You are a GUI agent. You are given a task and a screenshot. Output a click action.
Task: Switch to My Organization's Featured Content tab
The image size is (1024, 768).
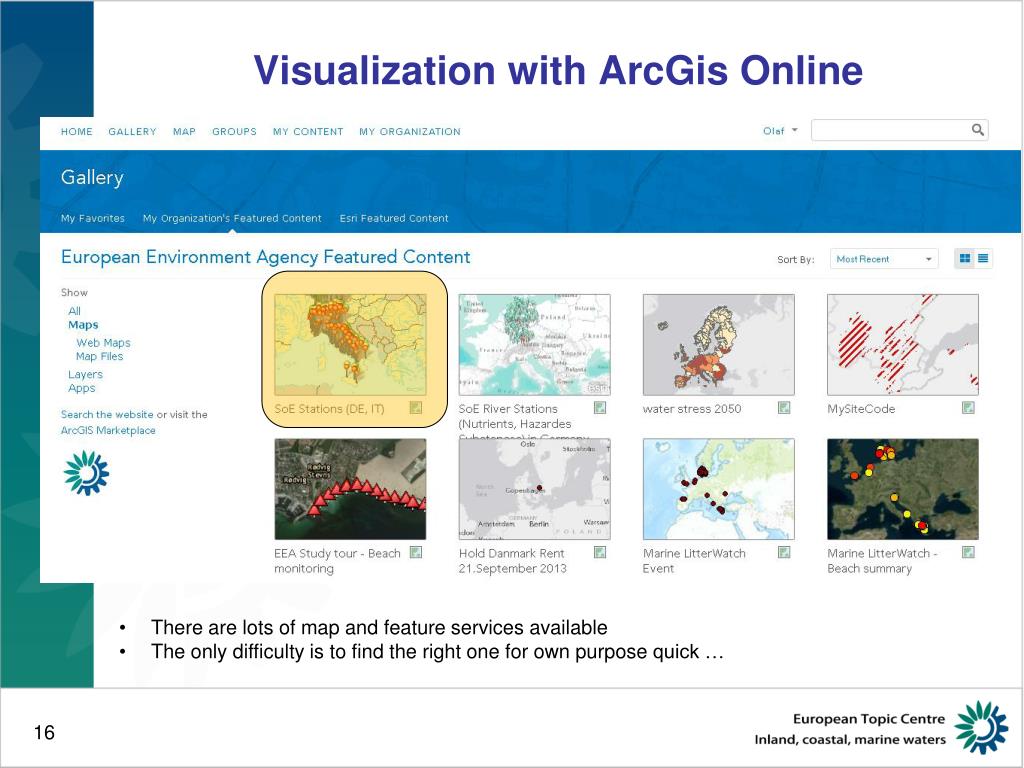[x=232, y=218]
